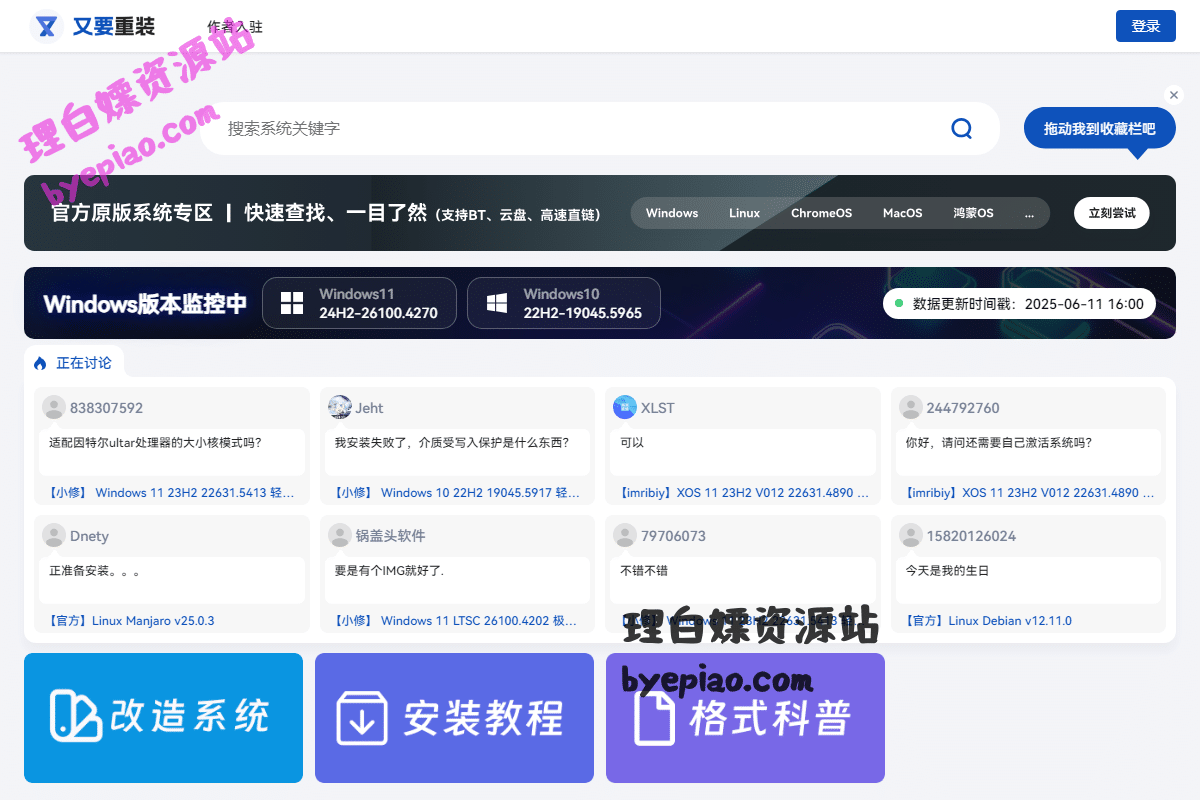Select the Linux system tab
The height and width of the screenshot is (800, 1200).
point(744,213)
